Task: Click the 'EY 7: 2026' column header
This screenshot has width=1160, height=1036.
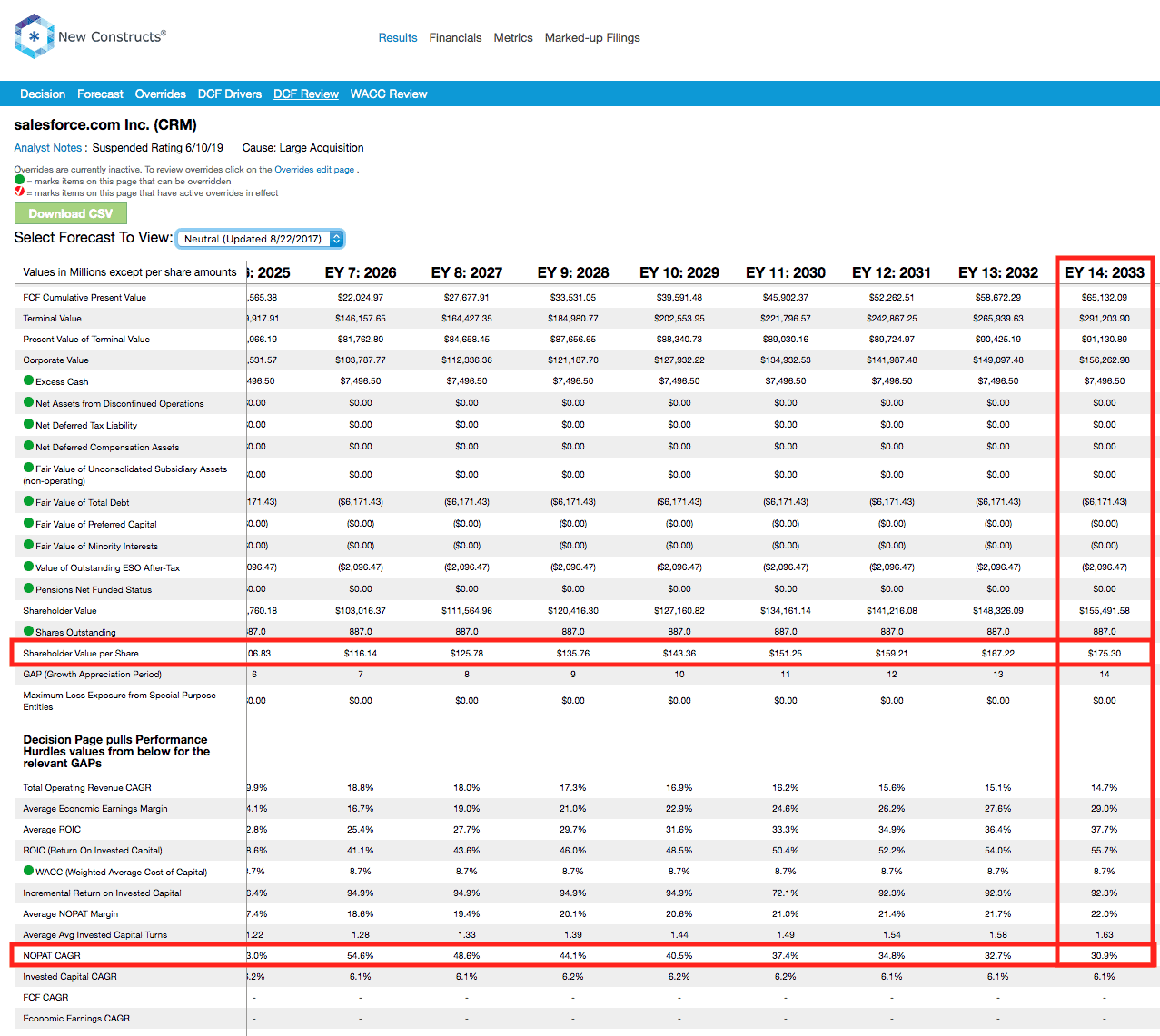Action: pos(361,272)
